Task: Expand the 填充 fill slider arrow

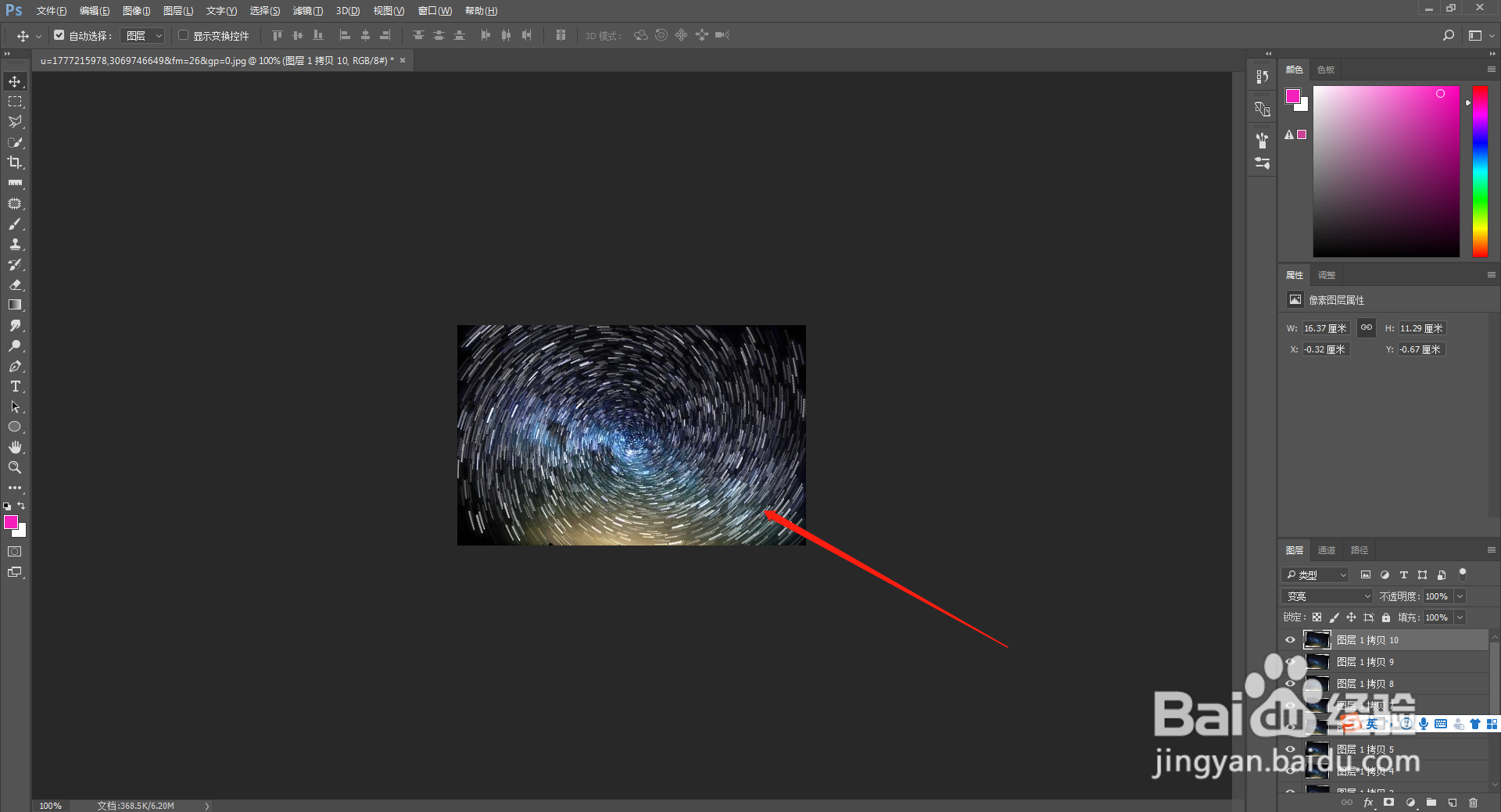Action: tap(1460, 617)
